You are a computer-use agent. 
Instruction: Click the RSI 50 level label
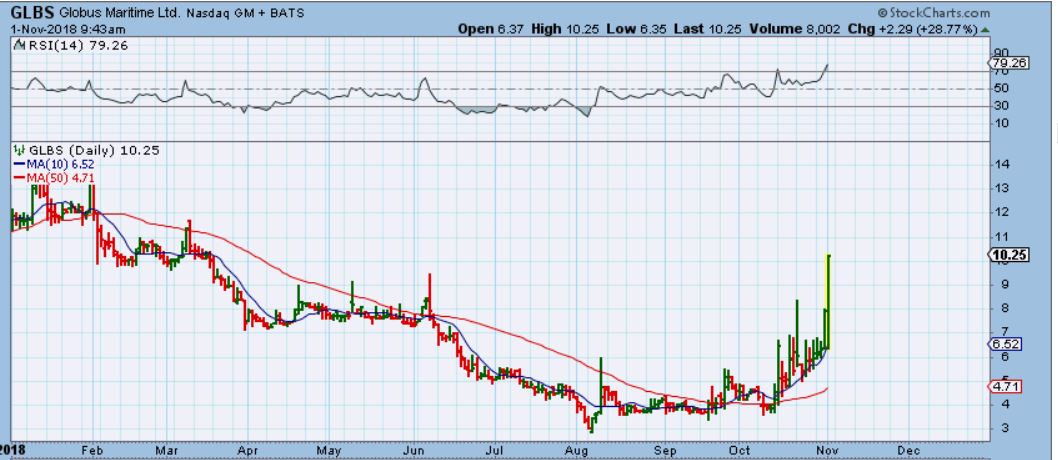pyautogui.click(x=1001, y=88)
